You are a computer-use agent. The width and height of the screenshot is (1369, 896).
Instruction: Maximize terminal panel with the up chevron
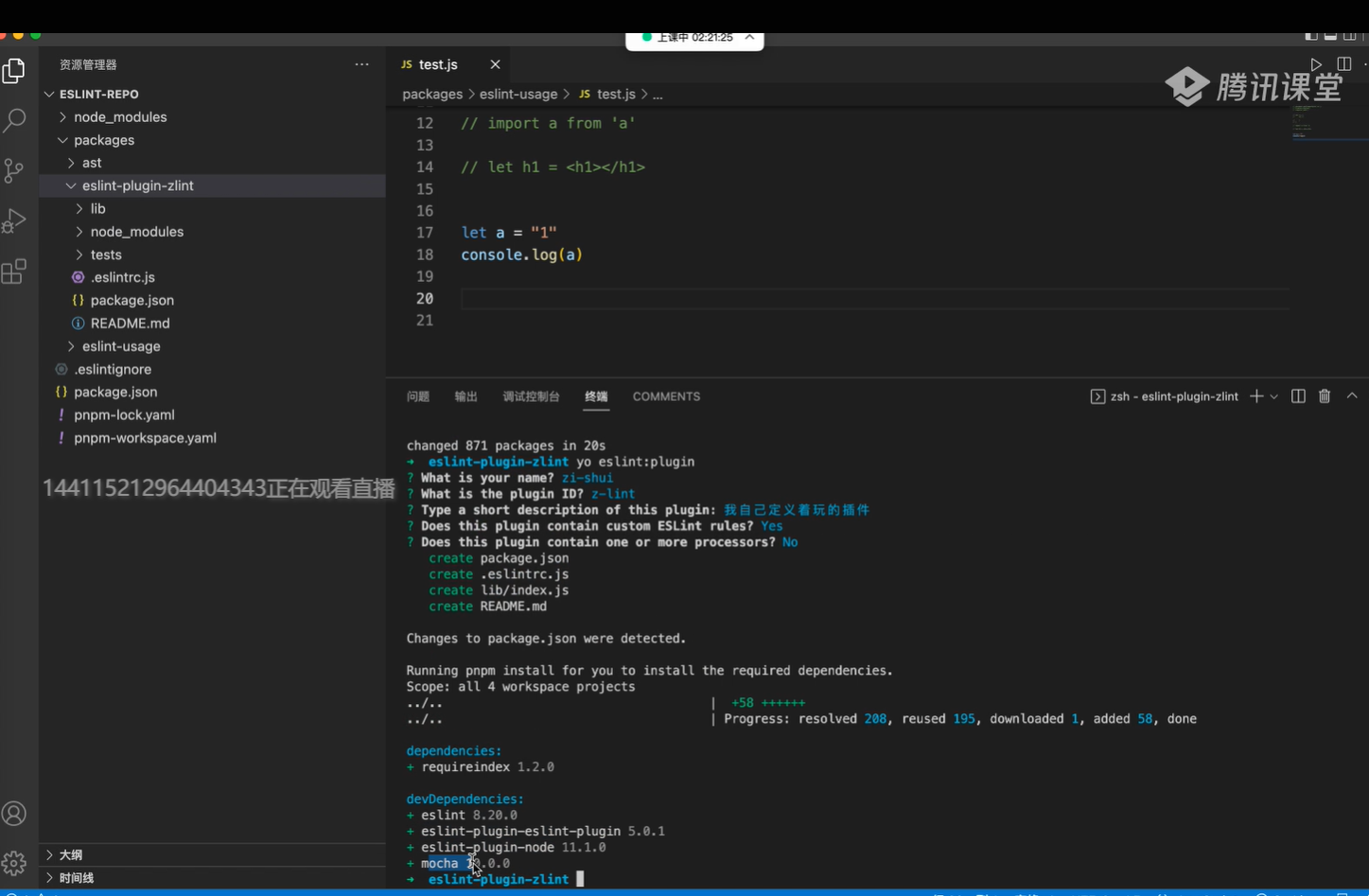pyautogui.click(x=1352, y=396)
